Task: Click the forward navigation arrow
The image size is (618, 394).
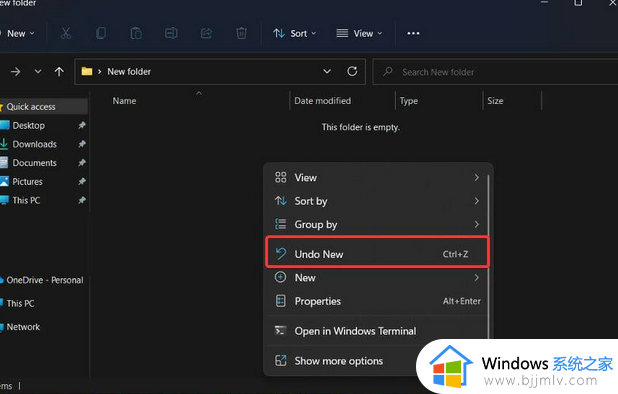Action: [15, 72]
